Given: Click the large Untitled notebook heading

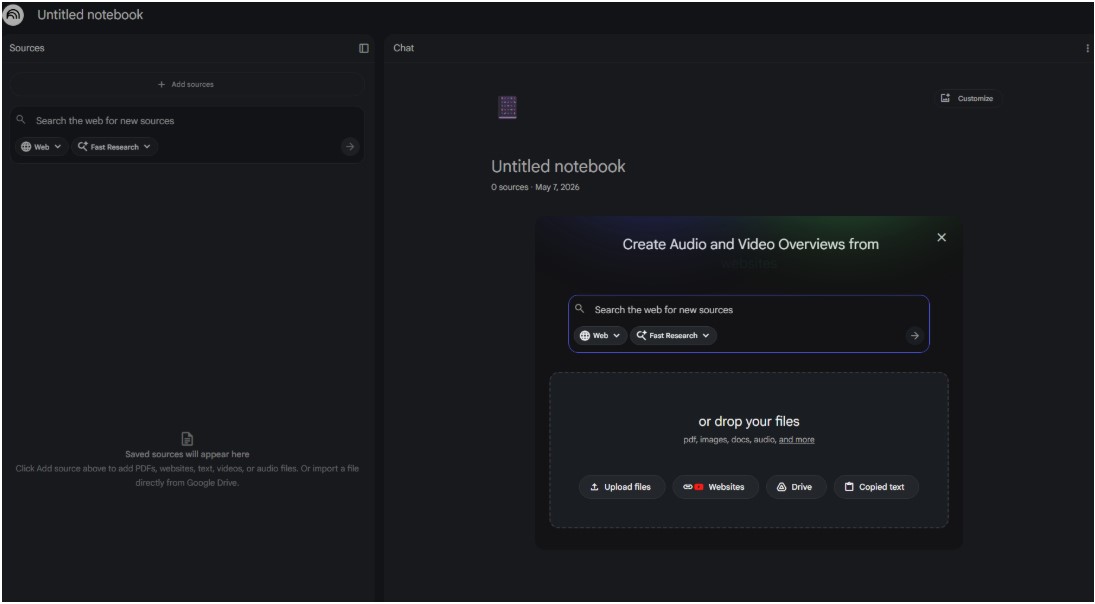Looking at the screenshot, I should [559, 166].
